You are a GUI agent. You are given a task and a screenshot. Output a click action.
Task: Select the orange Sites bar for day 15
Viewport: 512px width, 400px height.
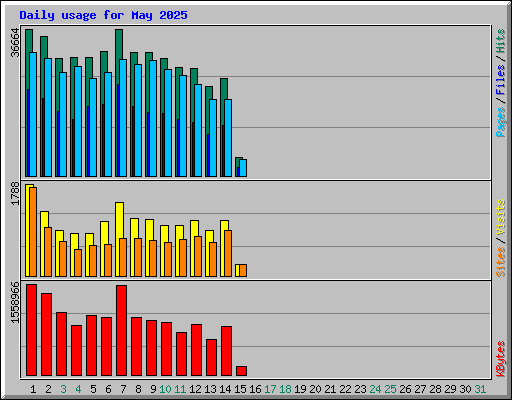coord(243,270)
